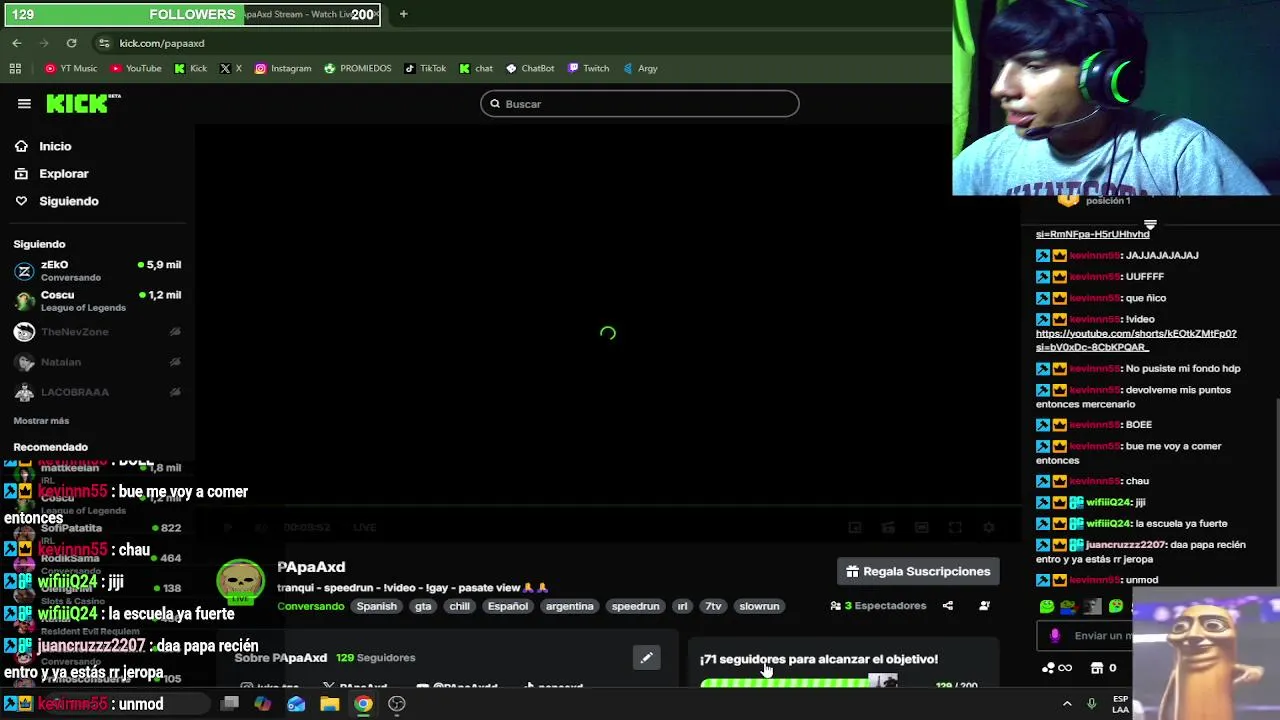This screenshot has width=1280, height=720.
Task: Click the PApaAxd channel name heading
Action: click(311, 567)
